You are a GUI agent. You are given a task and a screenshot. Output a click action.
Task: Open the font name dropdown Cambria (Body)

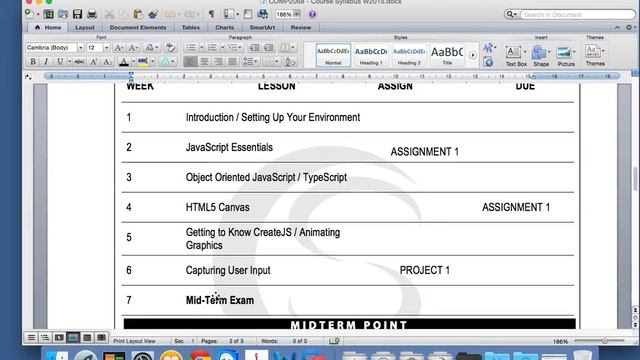click(x=80, y=48)
